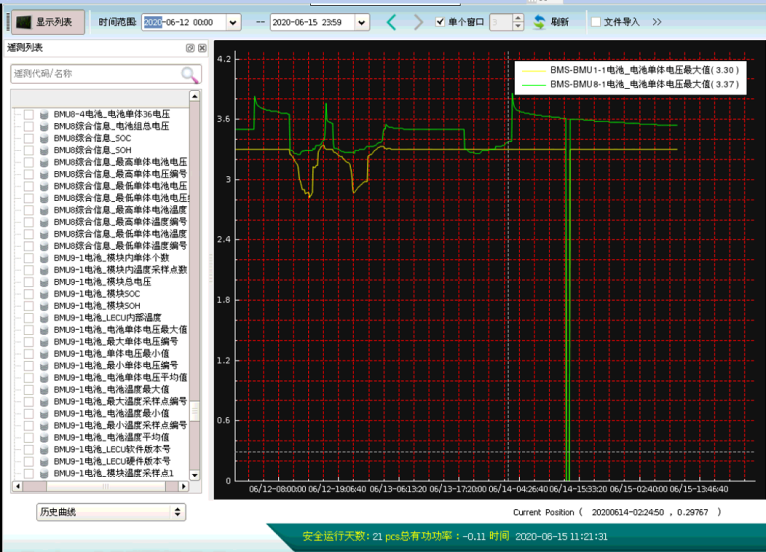This screenshot has width=766, height=552.
Task: Click list horizontal scrollbar right arrow
Action: pos(184,487)
